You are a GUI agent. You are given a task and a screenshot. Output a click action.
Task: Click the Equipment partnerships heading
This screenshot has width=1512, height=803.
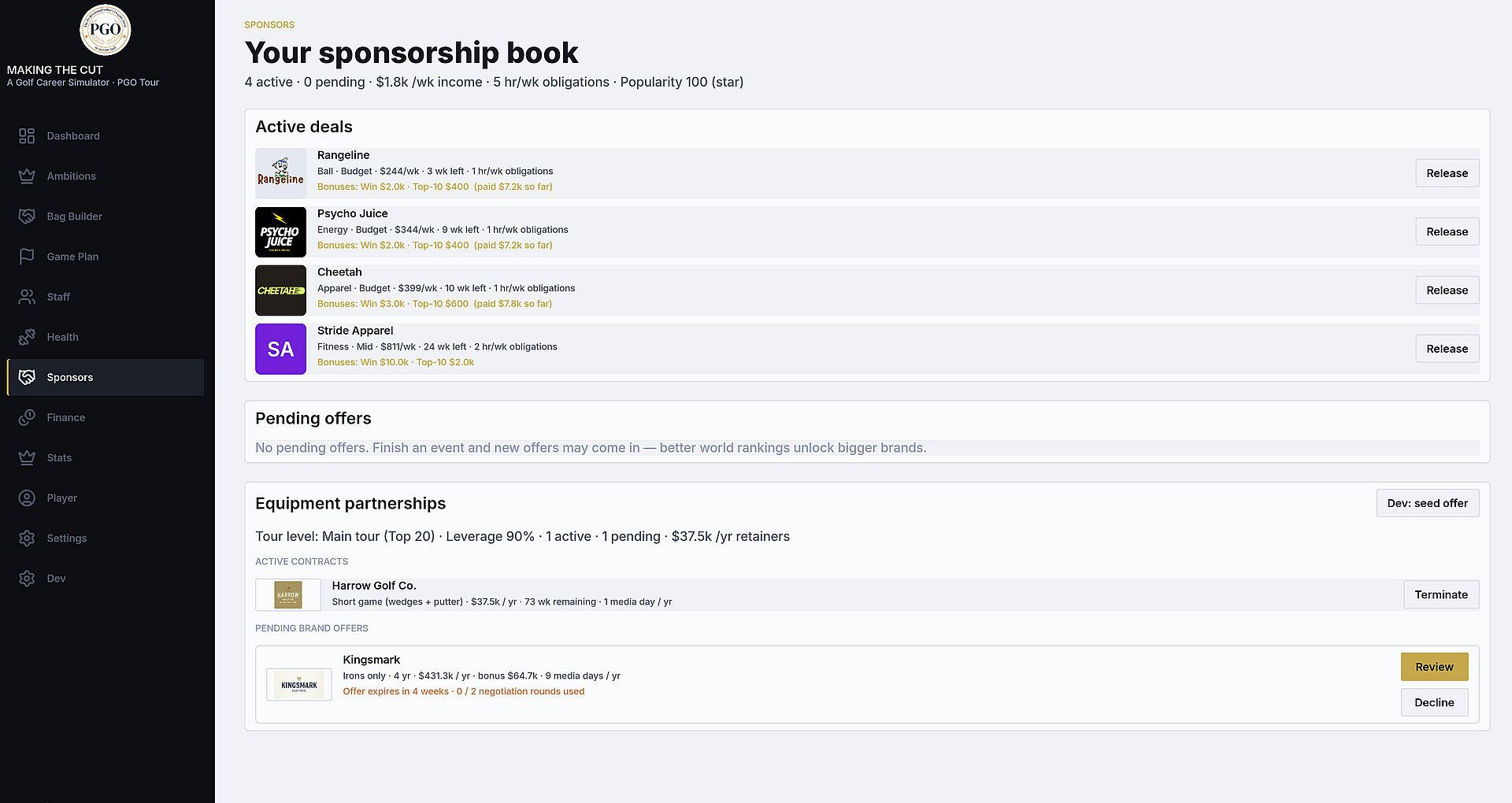pos(350,503)
